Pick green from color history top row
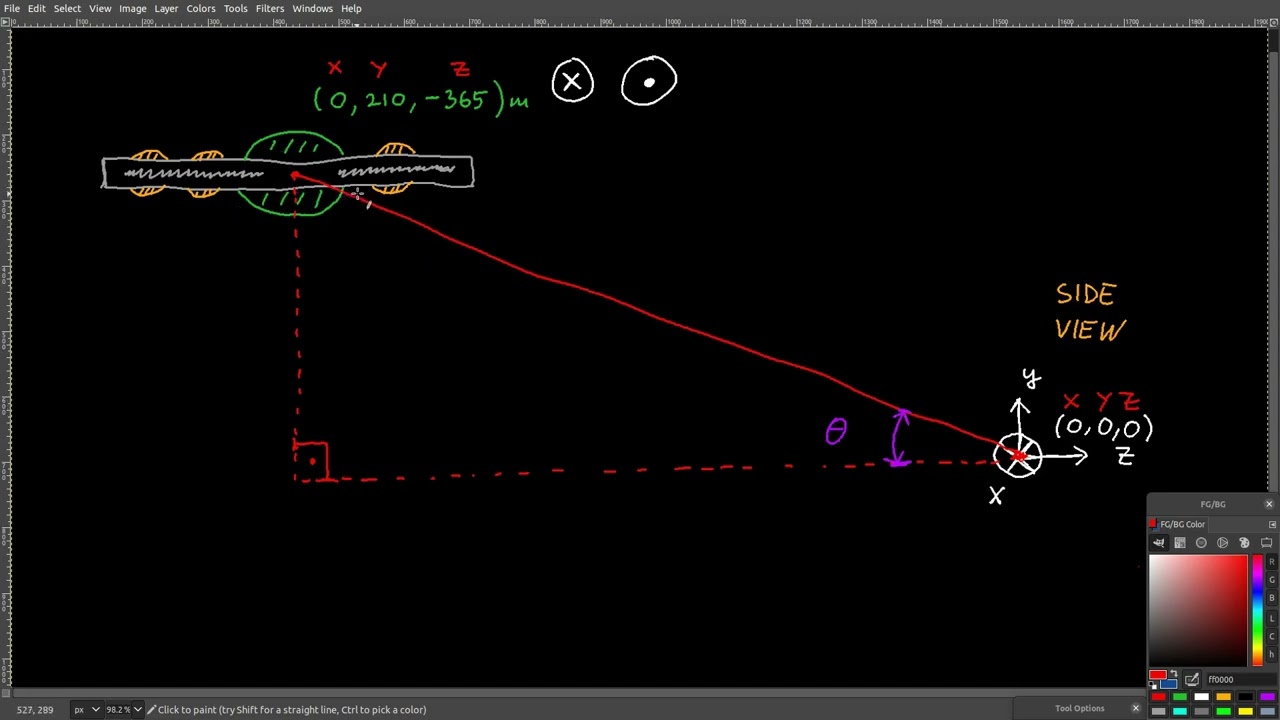This screenshot has height=720, width=1280. [x=1180, y=697]
